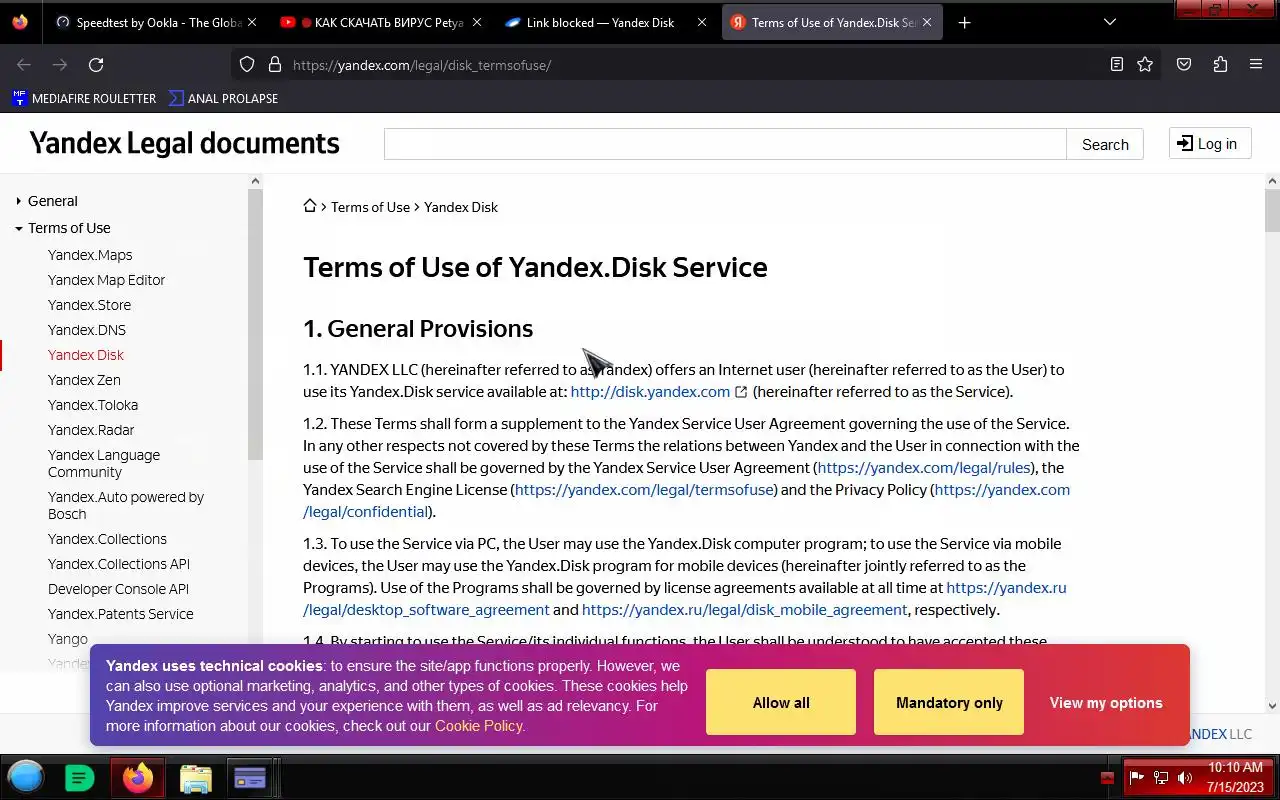Open the Cookie Policy link

[x=478, y=726]
